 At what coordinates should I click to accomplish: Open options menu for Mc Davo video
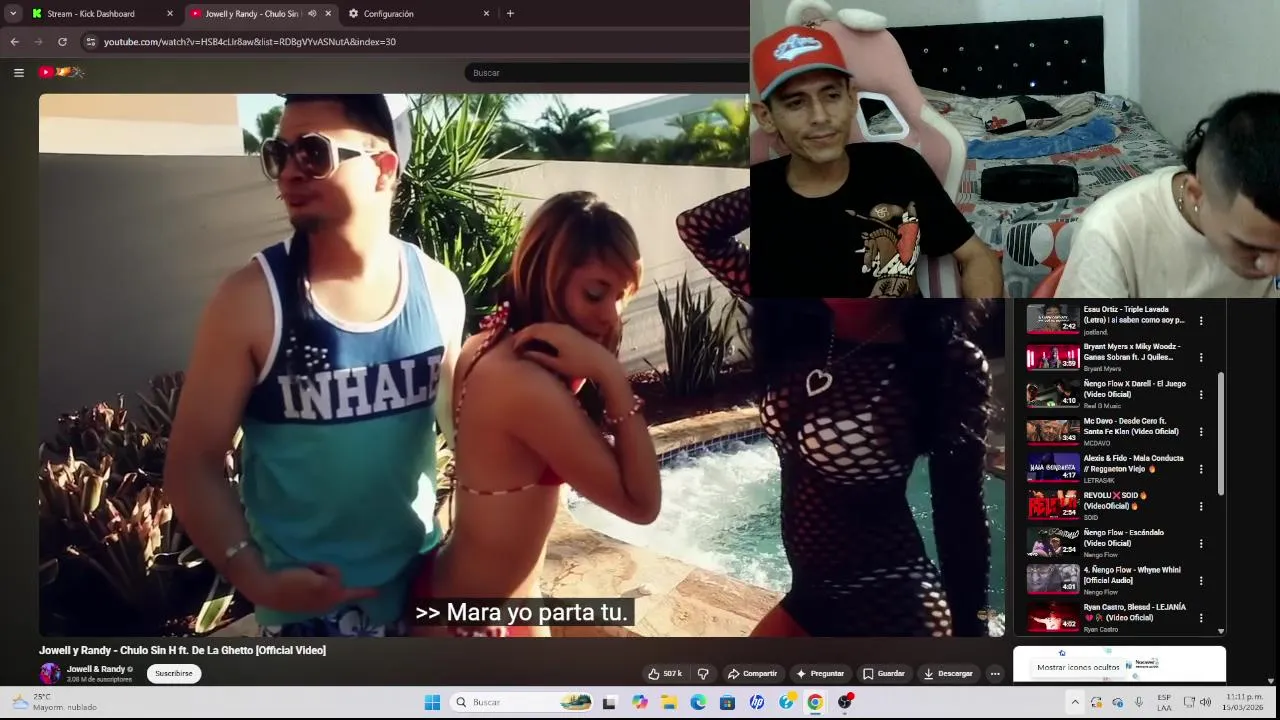pyautogui.click(x=1201, y=431)
